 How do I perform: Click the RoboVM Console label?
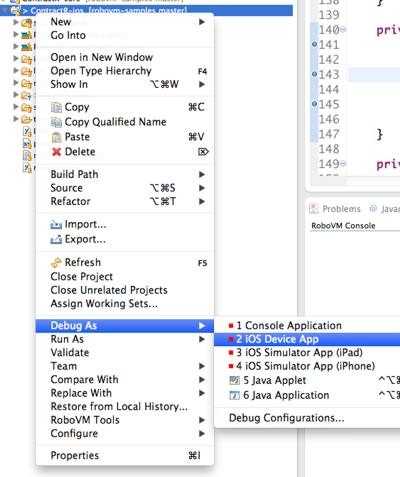[x=343, y=226]
